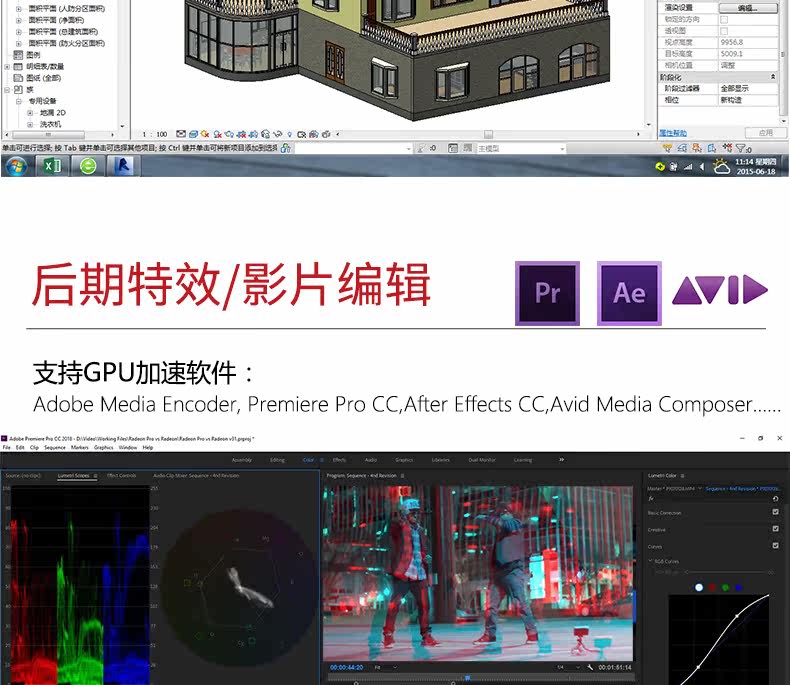Viewport: 790px width, 685px height.
Task: Expand 洗衣机 tree node
Action: (x=30, y=124)
